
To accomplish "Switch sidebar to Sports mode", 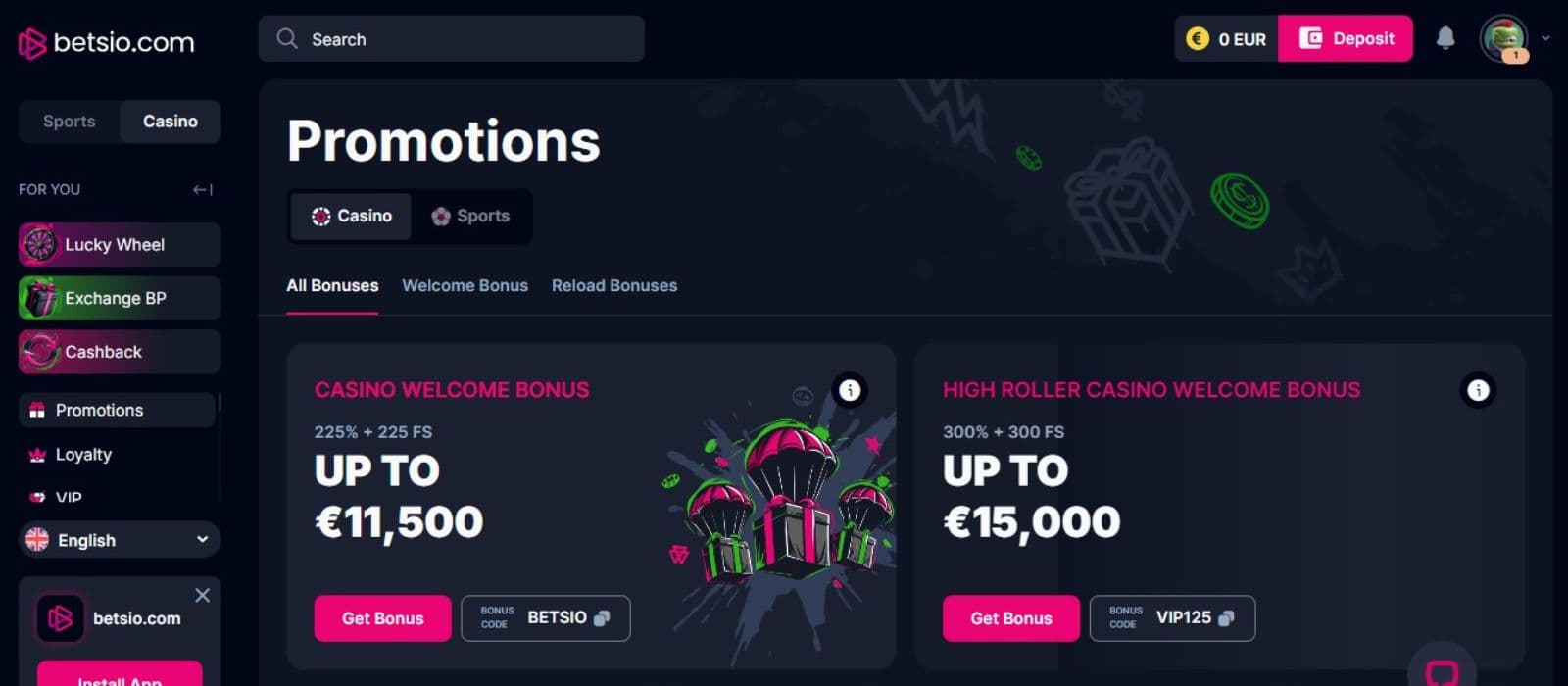I will [70, 122].
